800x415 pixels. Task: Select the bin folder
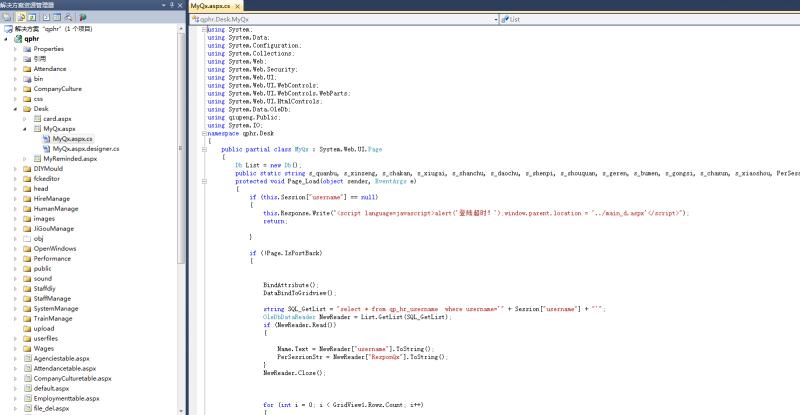tap(38, 79)
